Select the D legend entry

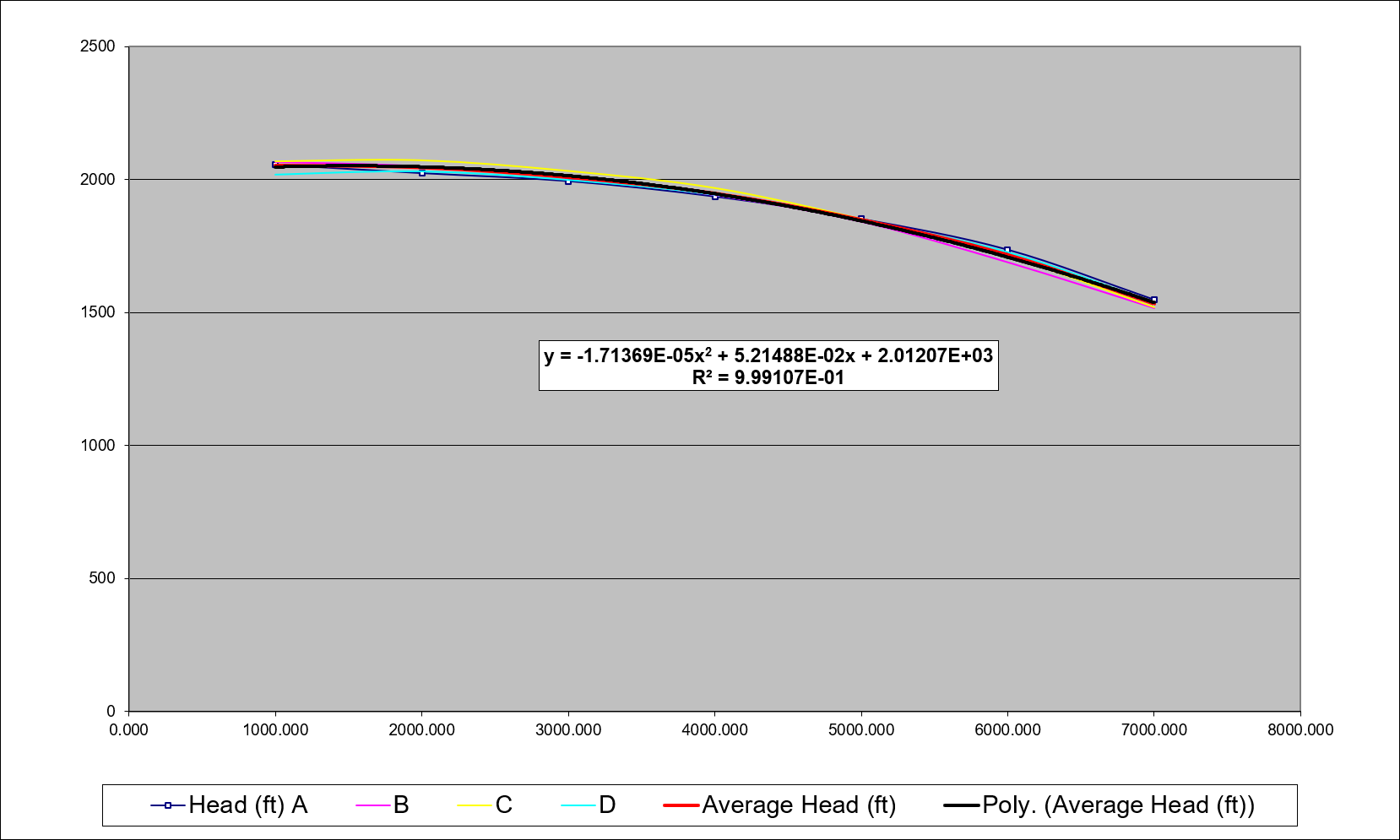click(589, 805)
